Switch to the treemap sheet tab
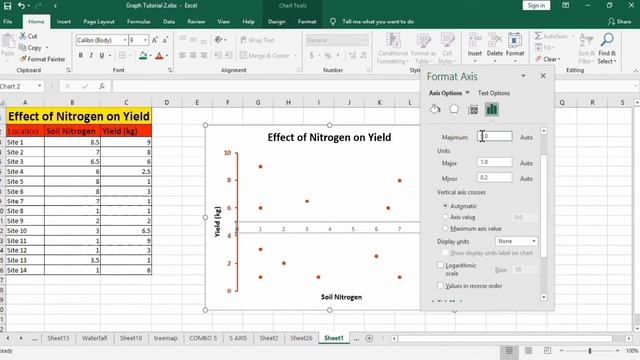Screen dimensions: 640x360 (x=165, y=338)
